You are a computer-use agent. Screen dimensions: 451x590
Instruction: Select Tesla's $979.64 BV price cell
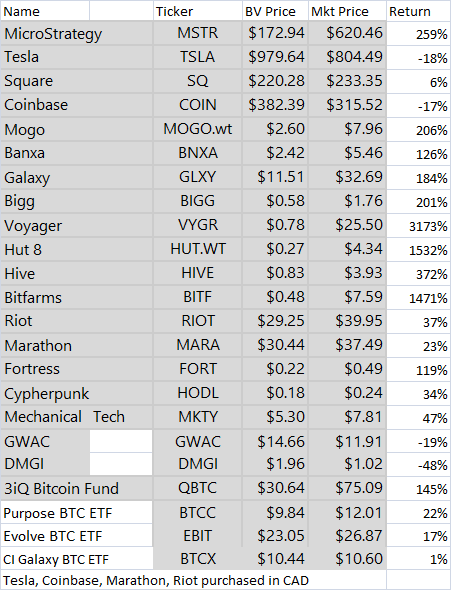[x=275, y=57]
